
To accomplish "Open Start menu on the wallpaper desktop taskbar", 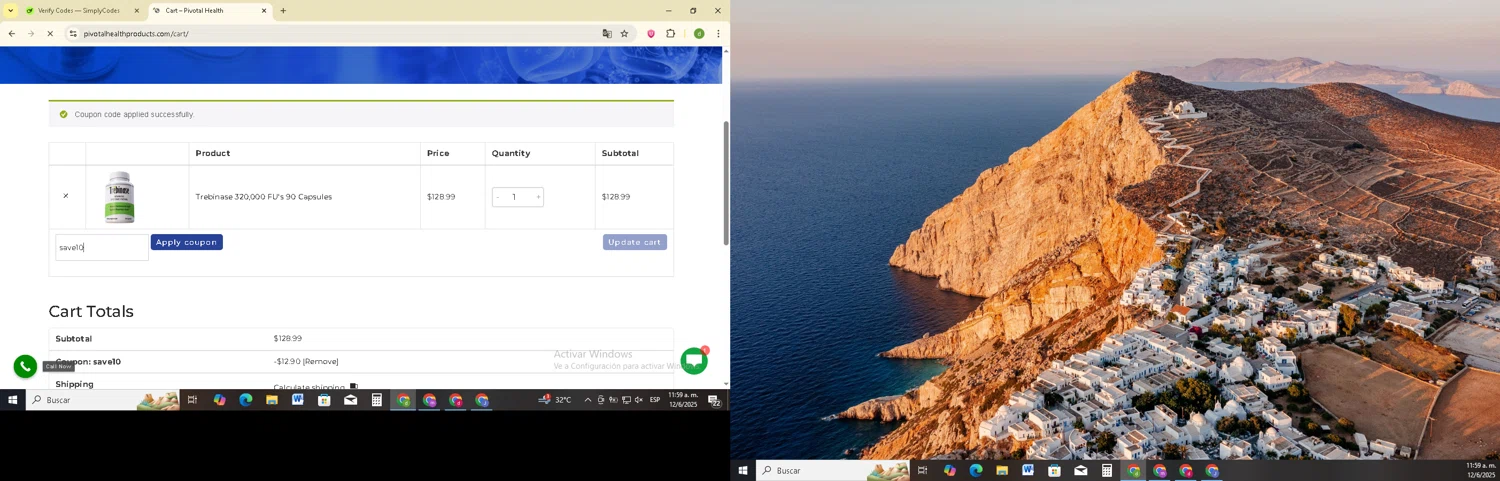I will coord(743,471).
